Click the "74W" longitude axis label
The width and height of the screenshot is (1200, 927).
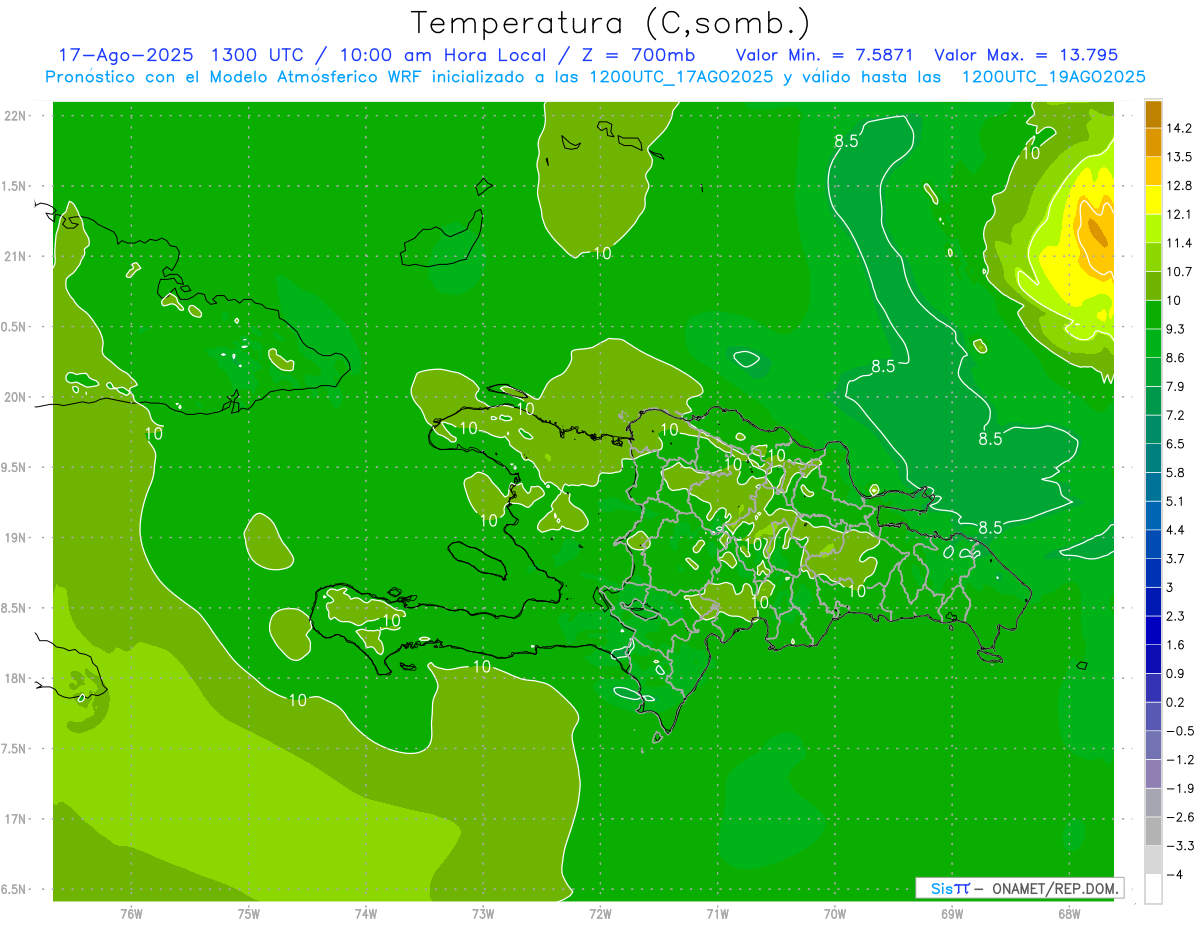coord(366,914)
